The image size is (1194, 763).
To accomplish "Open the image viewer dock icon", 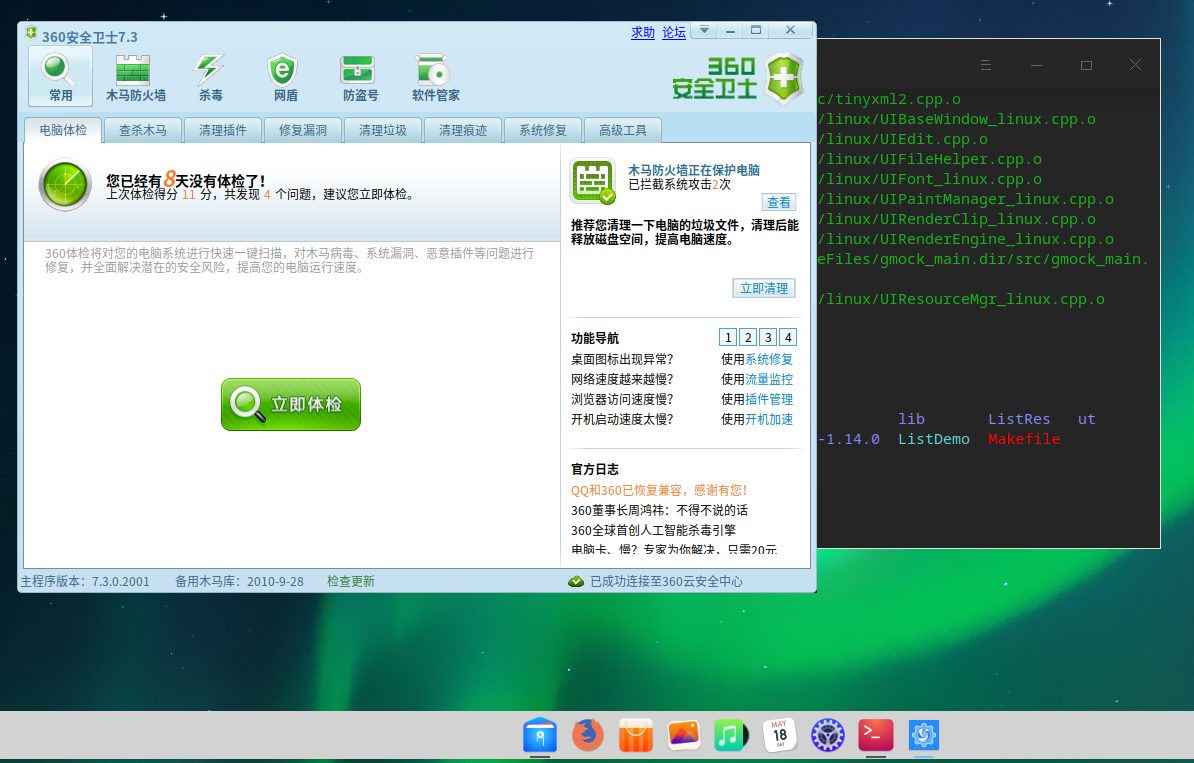I will (x=684, y=735).
